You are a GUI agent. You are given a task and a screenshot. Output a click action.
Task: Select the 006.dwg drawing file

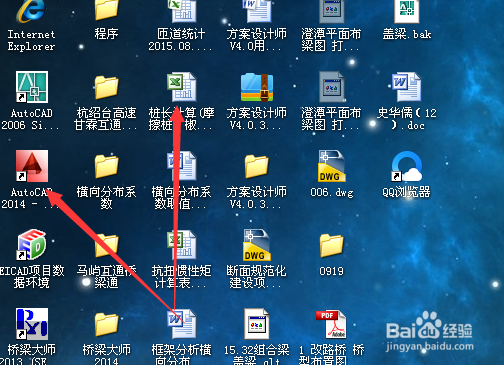[332, 166]
